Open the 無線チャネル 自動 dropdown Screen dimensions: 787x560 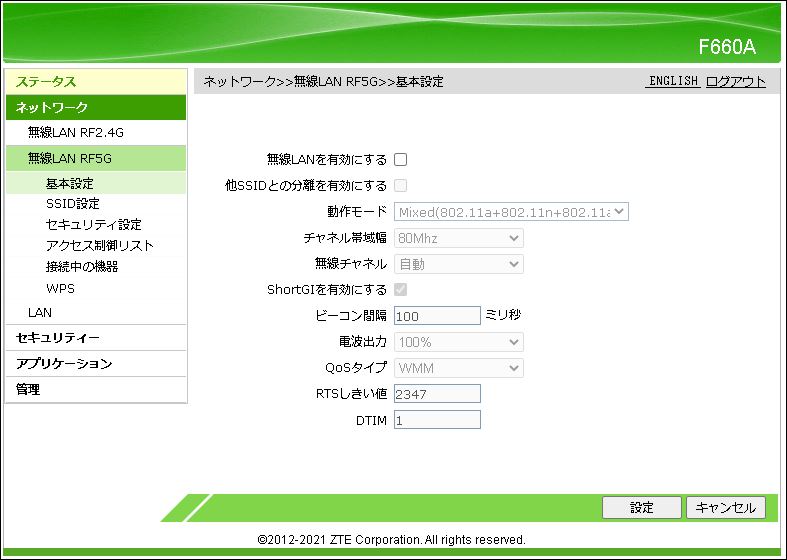pos(459,264)
